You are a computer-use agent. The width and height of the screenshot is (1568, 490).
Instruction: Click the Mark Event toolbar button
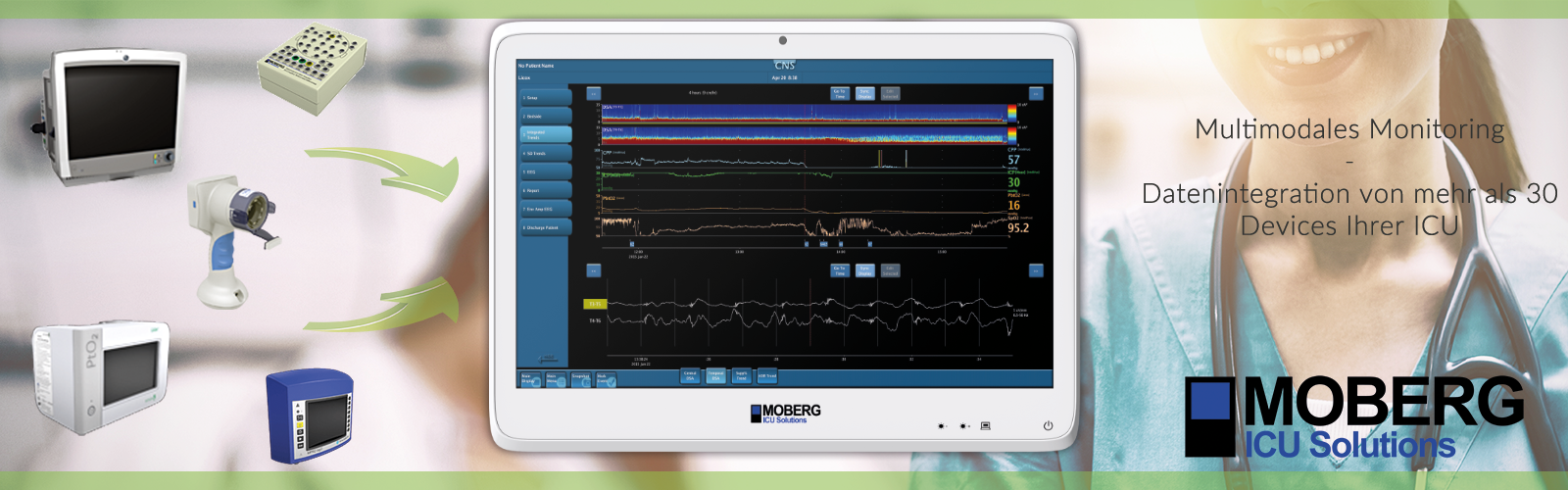607,378
